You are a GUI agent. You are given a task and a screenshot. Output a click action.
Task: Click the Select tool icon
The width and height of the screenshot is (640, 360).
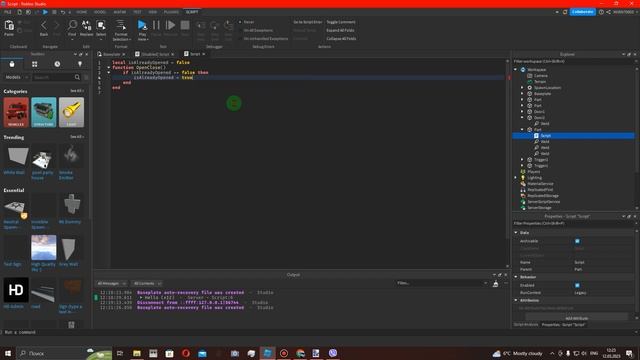pos(101,26)
